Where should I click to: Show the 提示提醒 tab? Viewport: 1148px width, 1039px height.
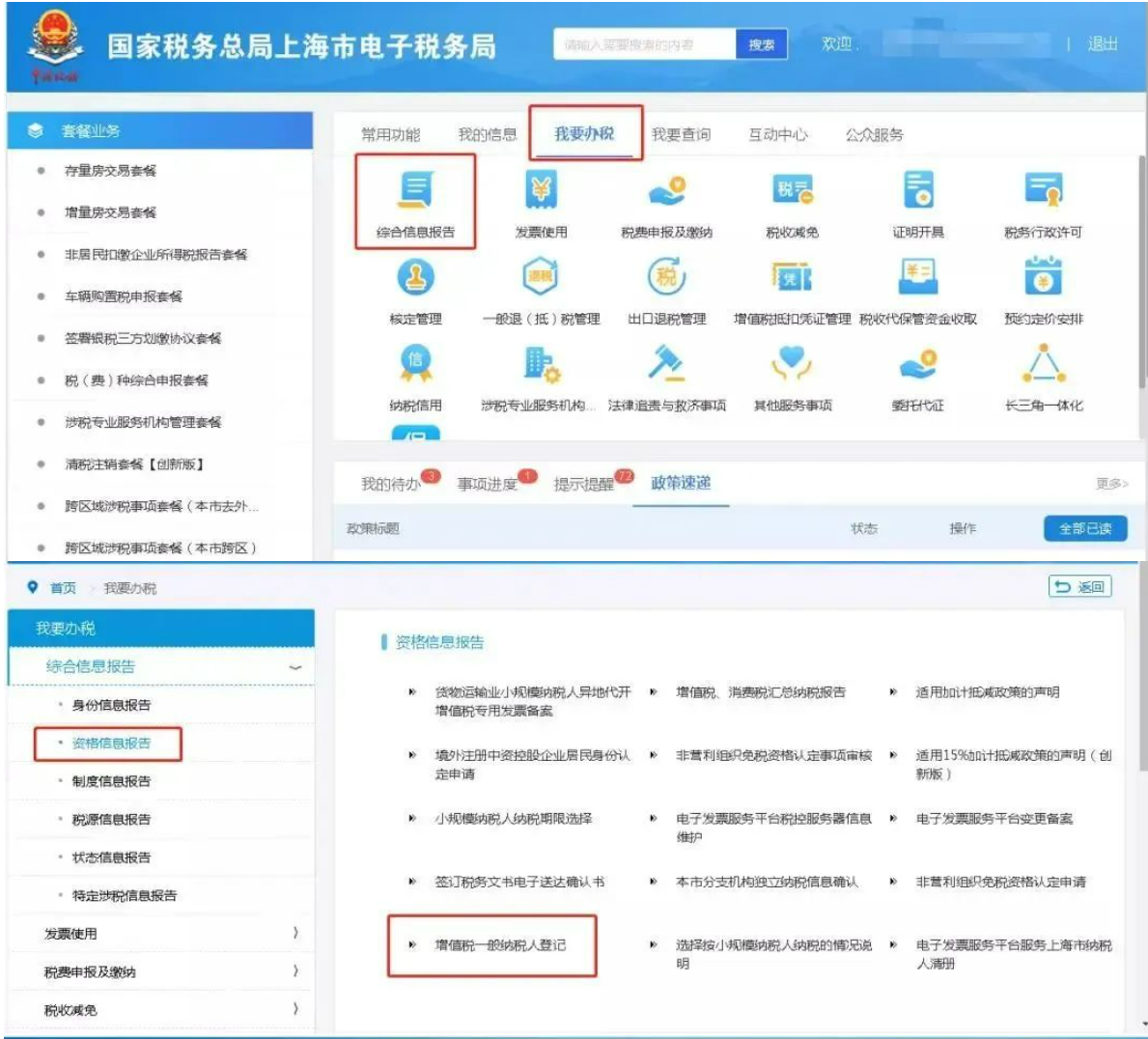tap(584, 484)
